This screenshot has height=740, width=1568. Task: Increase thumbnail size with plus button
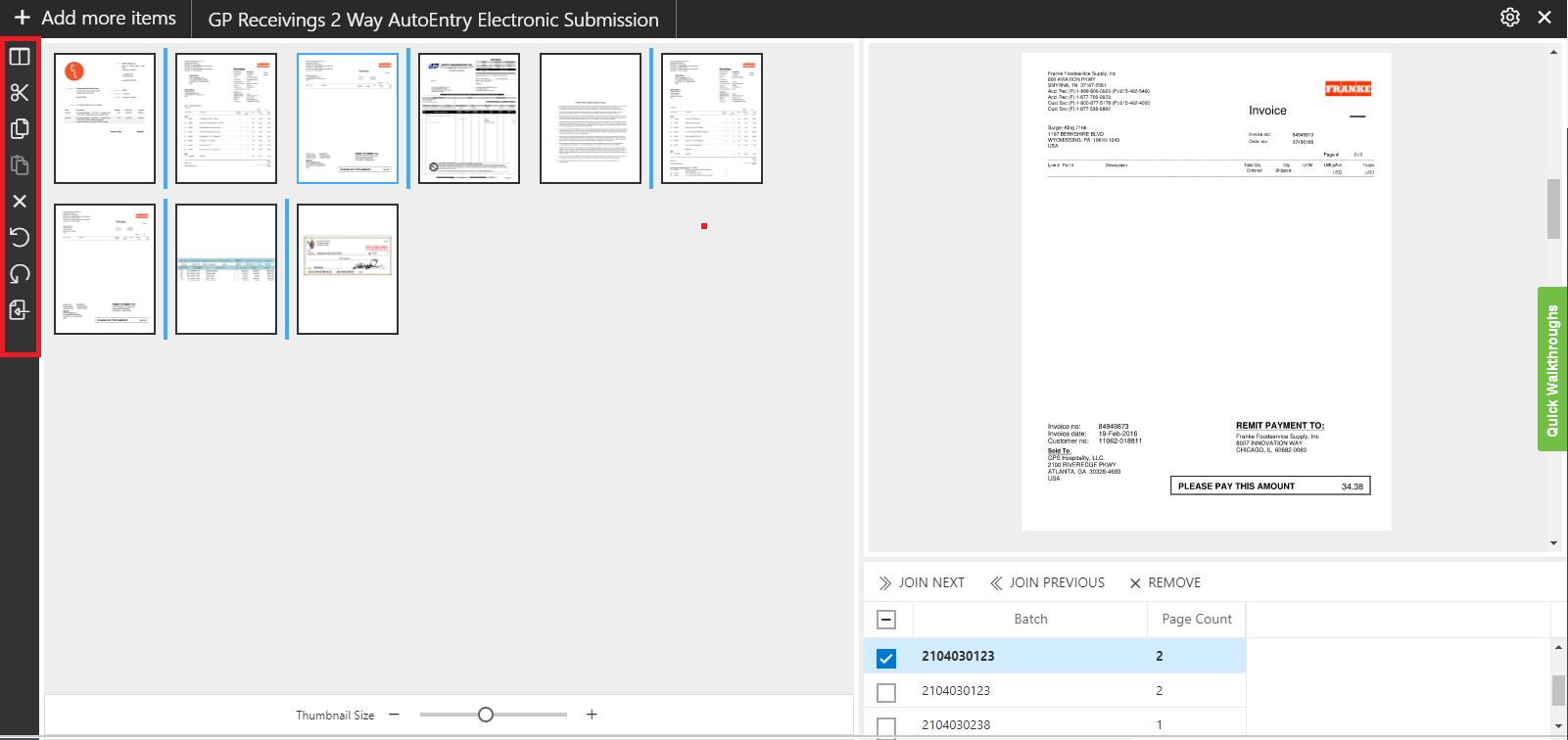[x=592, y=715]
